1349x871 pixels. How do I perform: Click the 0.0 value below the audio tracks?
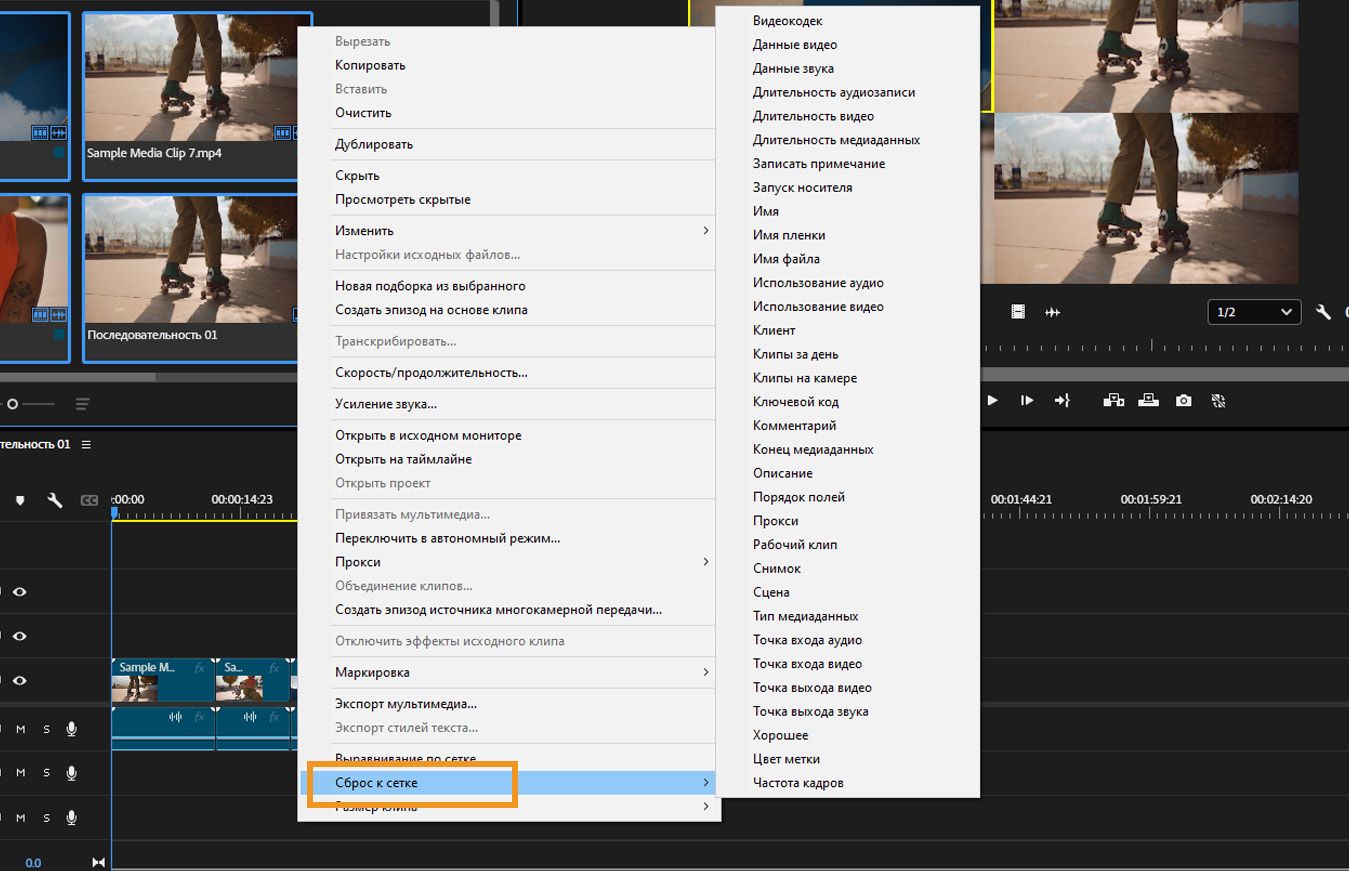33,863
